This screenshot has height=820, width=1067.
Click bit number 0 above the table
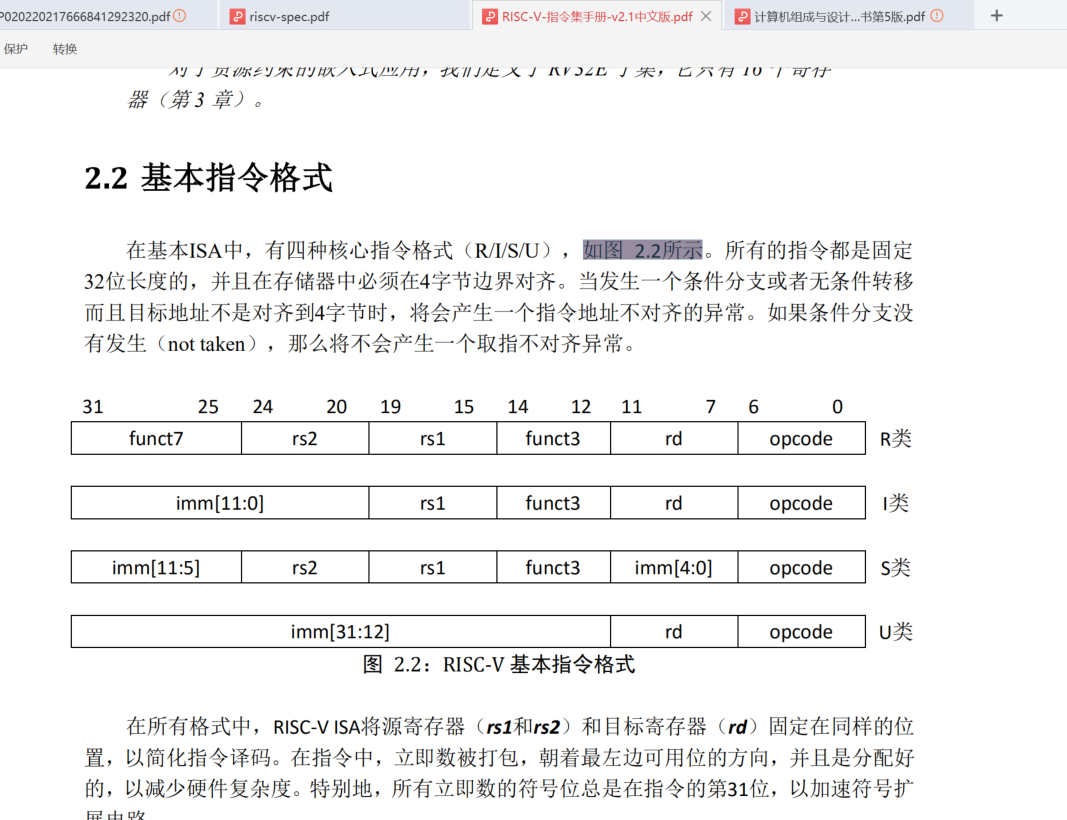click(x=837, y=407)
